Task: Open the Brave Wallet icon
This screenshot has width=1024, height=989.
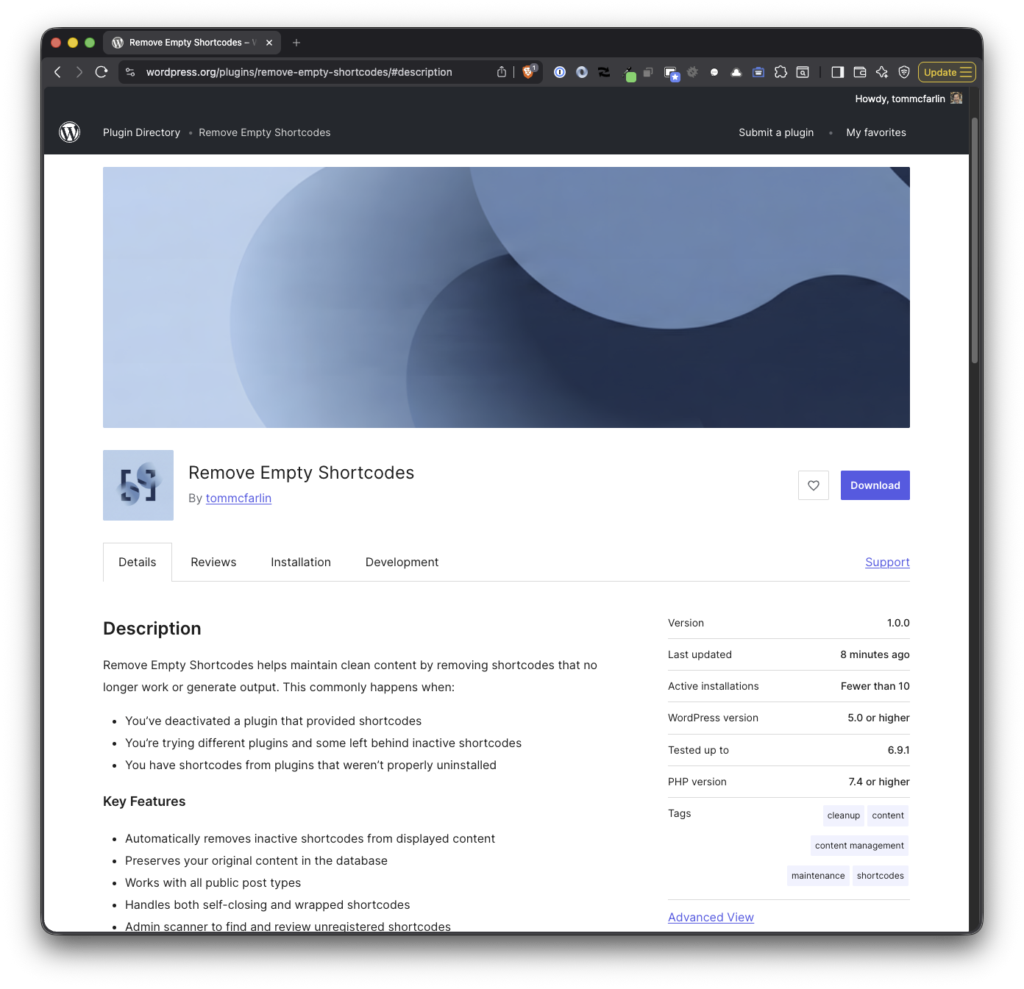Action: tap(859, 72)
